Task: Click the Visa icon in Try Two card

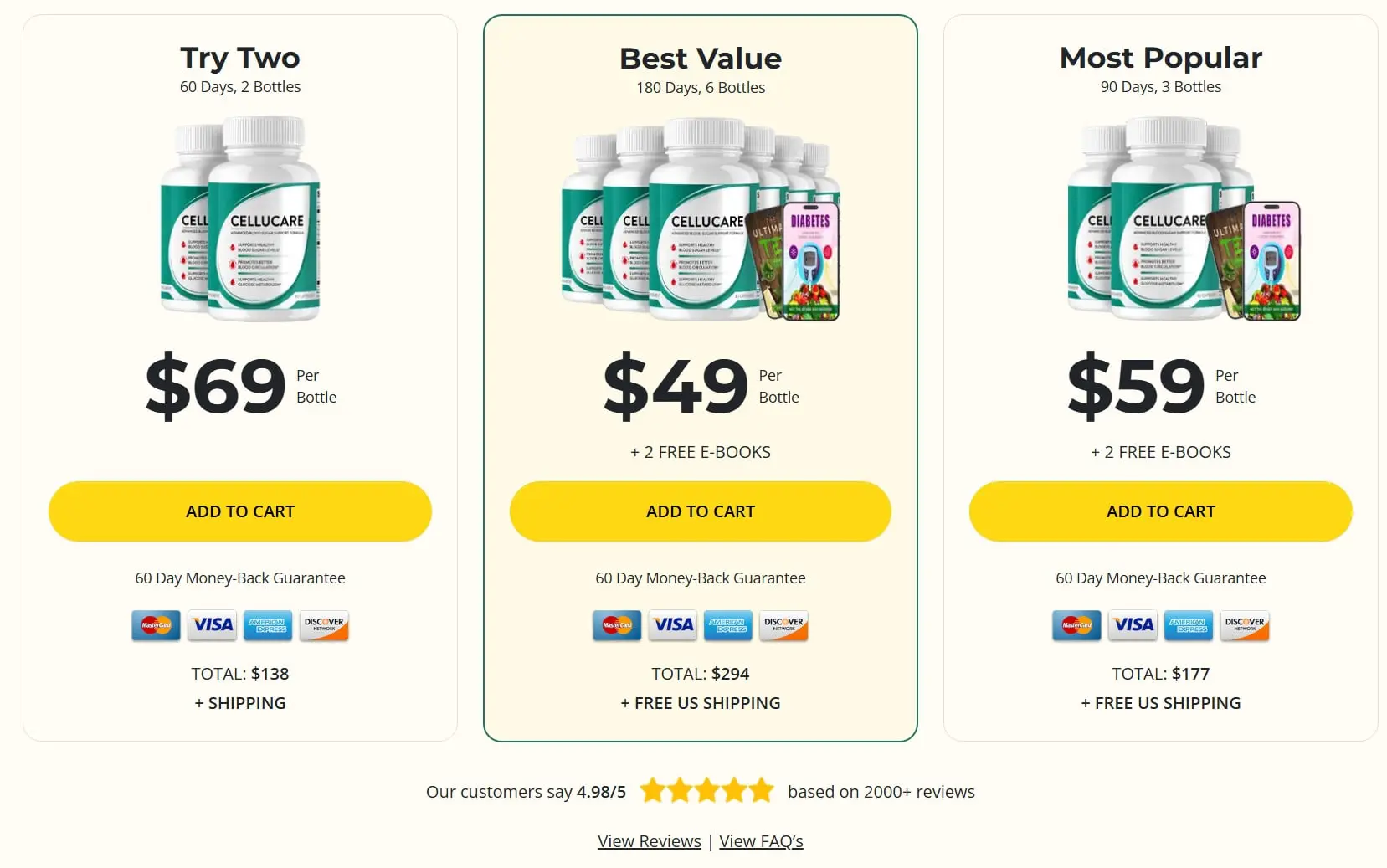Action: [x=212, y=625]
